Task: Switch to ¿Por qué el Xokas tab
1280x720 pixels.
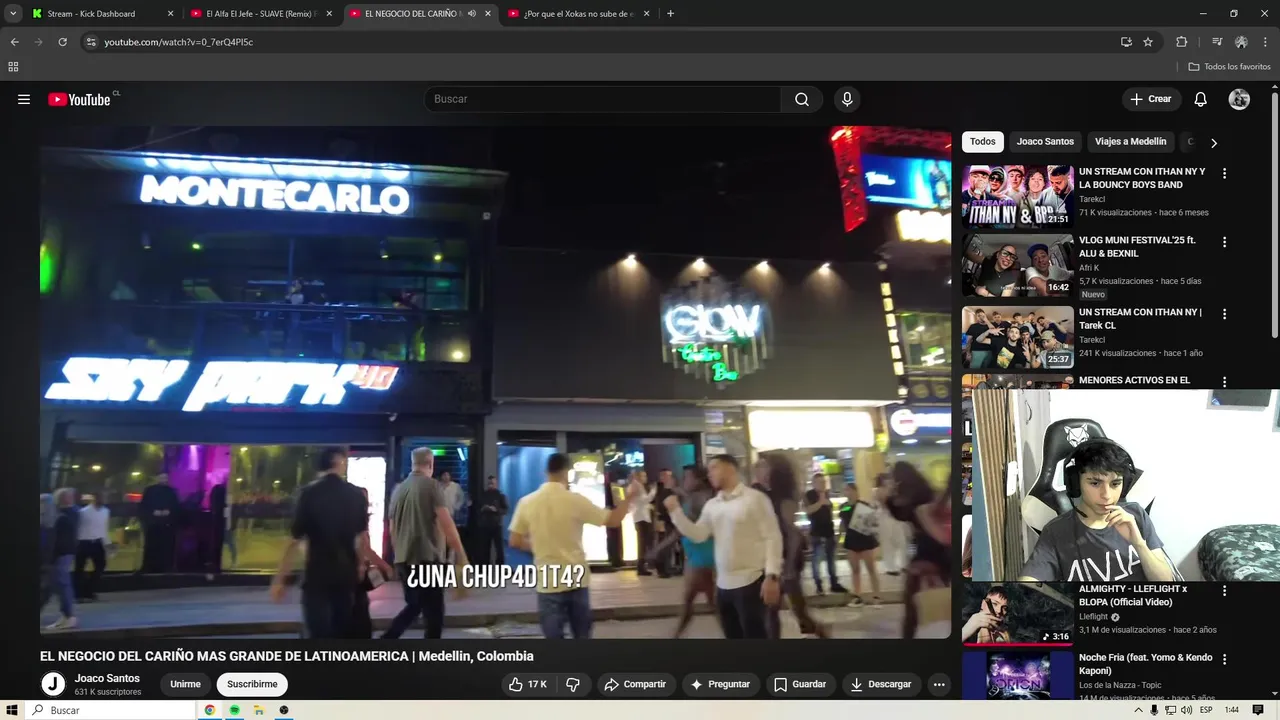Action: (x=580, y=14)
